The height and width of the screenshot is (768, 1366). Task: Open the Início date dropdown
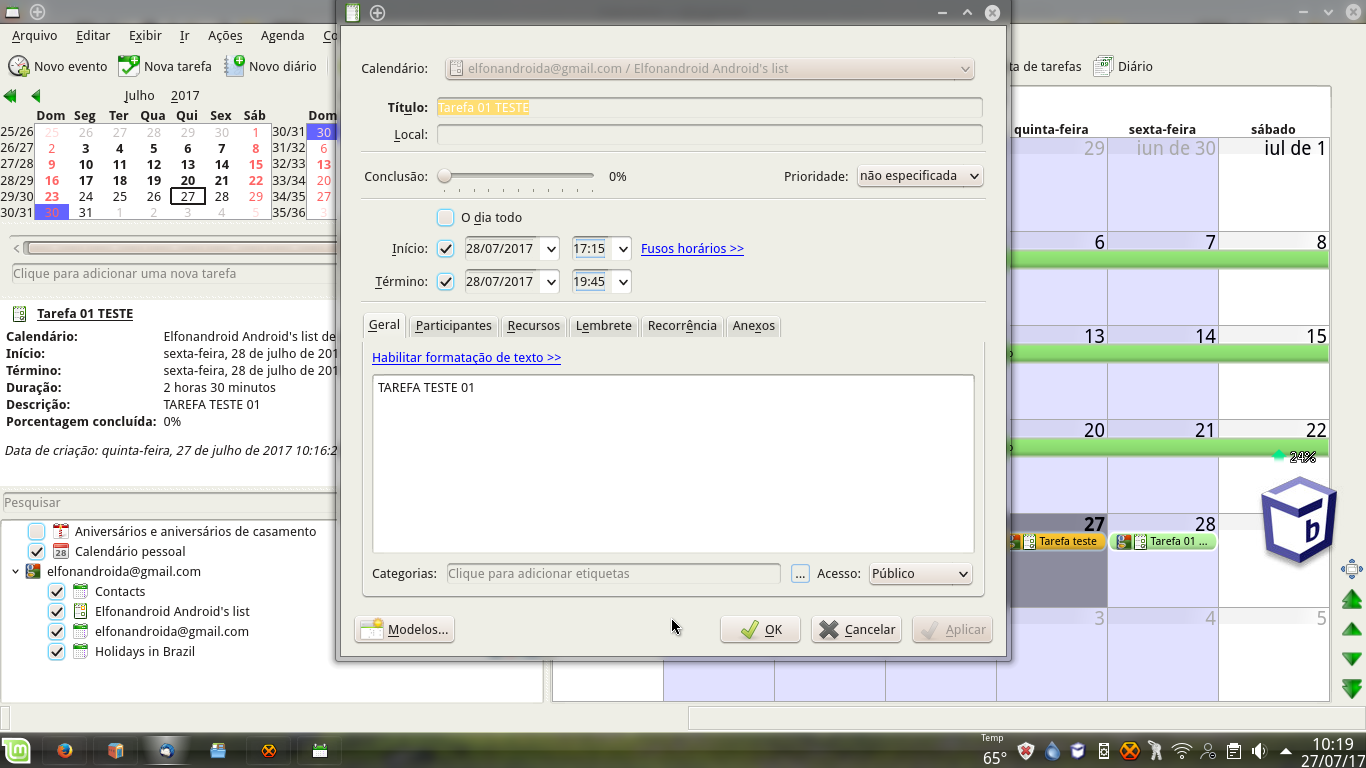[x=550, y=249]
